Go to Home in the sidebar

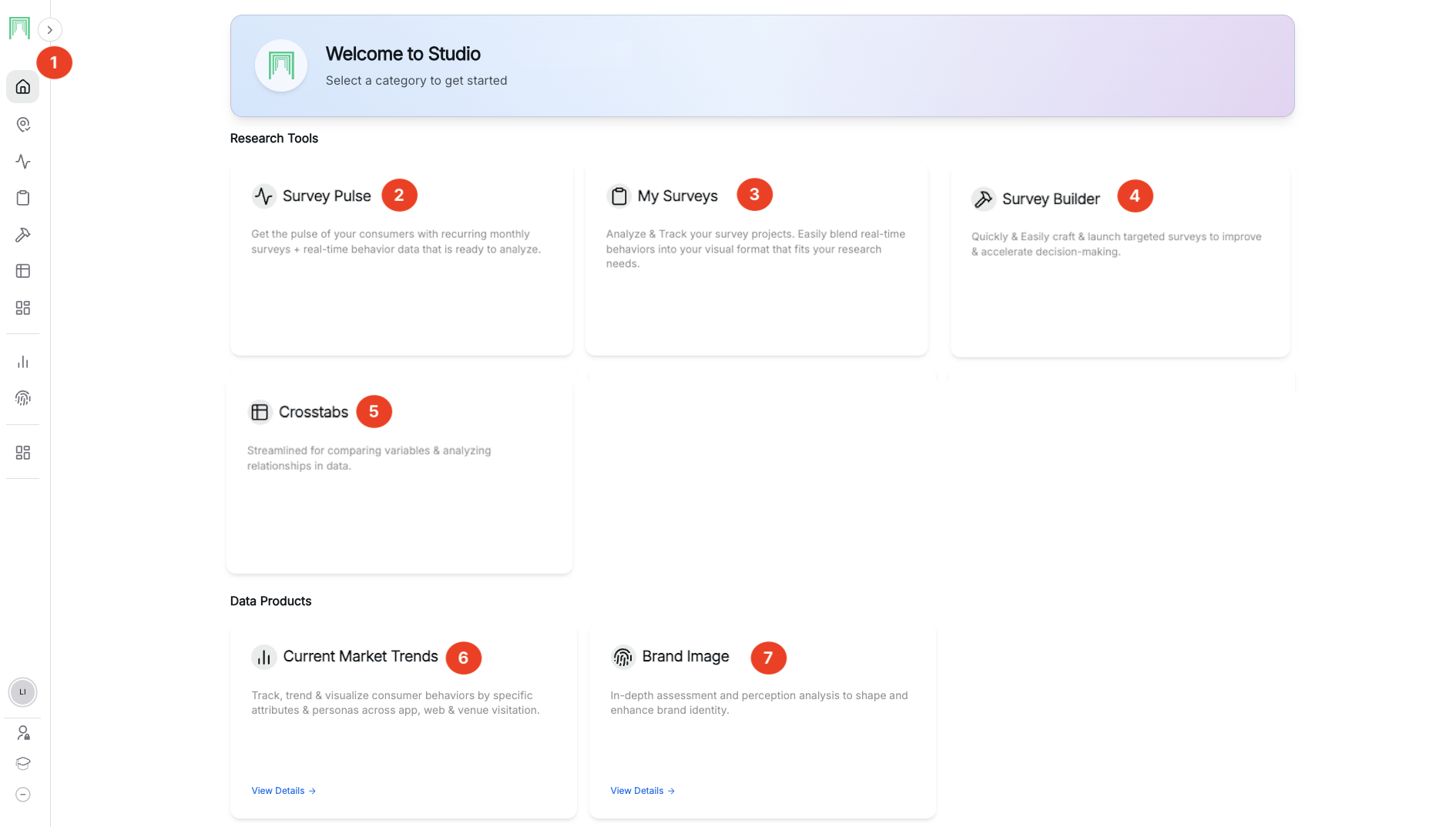coord(23,87)
